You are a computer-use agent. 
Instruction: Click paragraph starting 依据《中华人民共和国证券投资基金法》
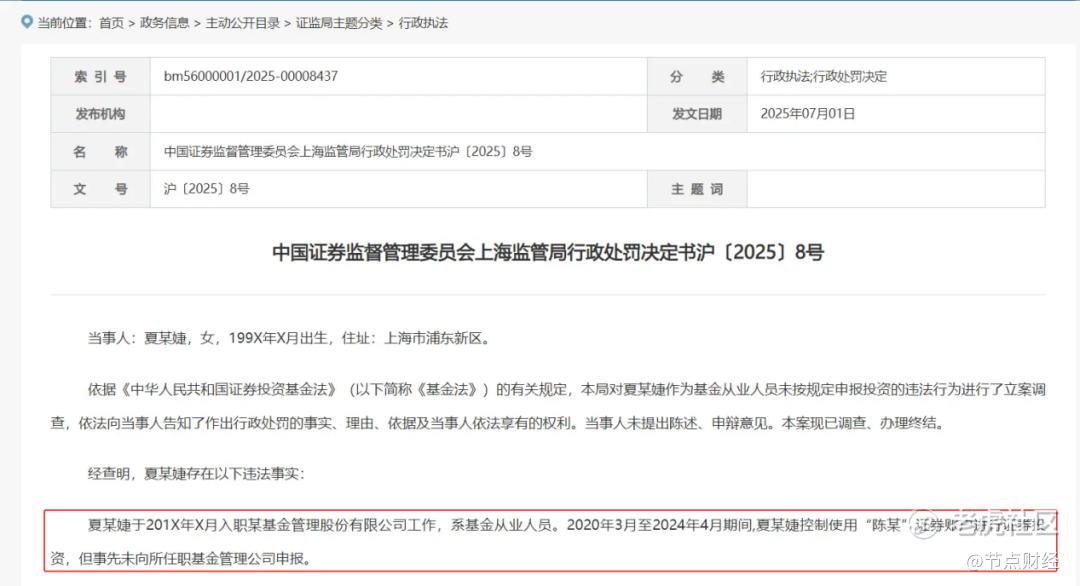[x=548, y=406]
